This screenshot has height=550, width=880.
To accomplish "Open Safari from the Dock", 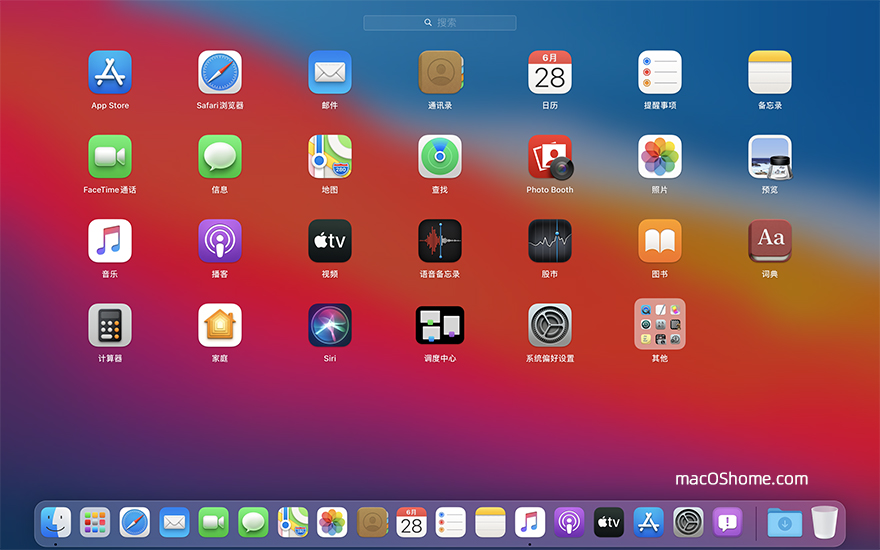I will coord(135,522).
